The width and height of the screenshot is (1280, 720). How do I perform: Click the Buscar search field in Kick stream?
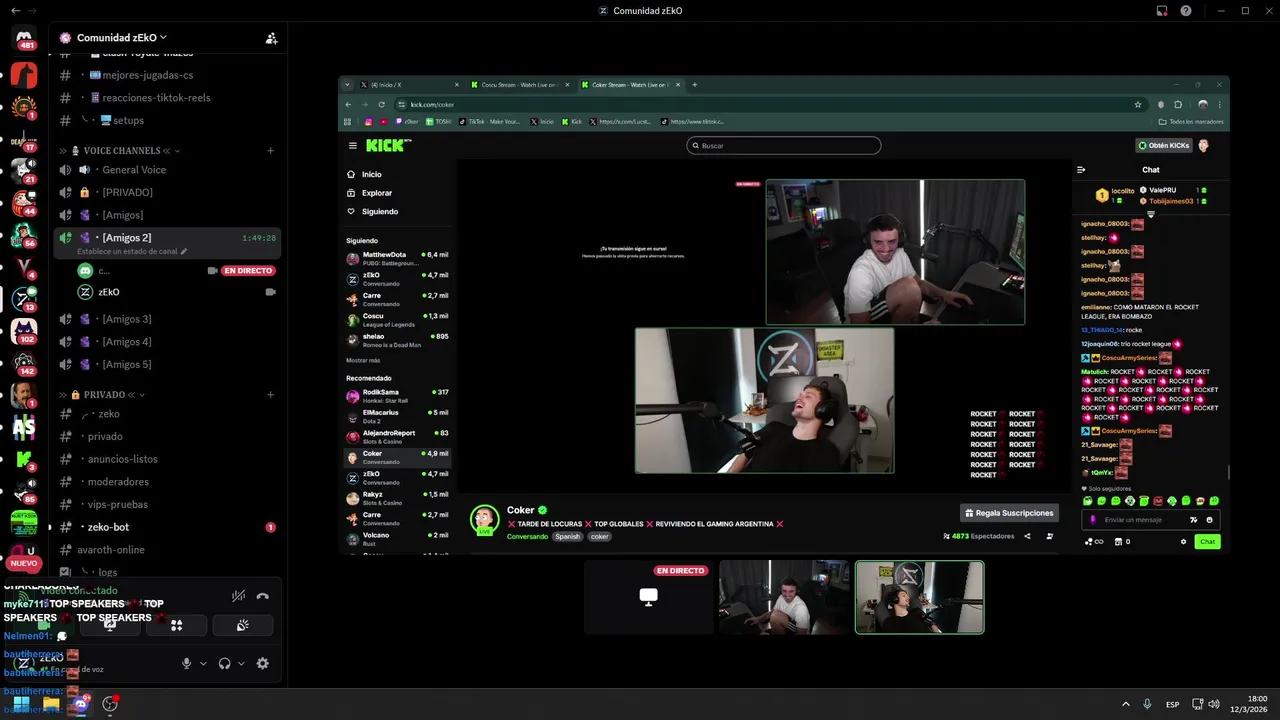point(784,146)
